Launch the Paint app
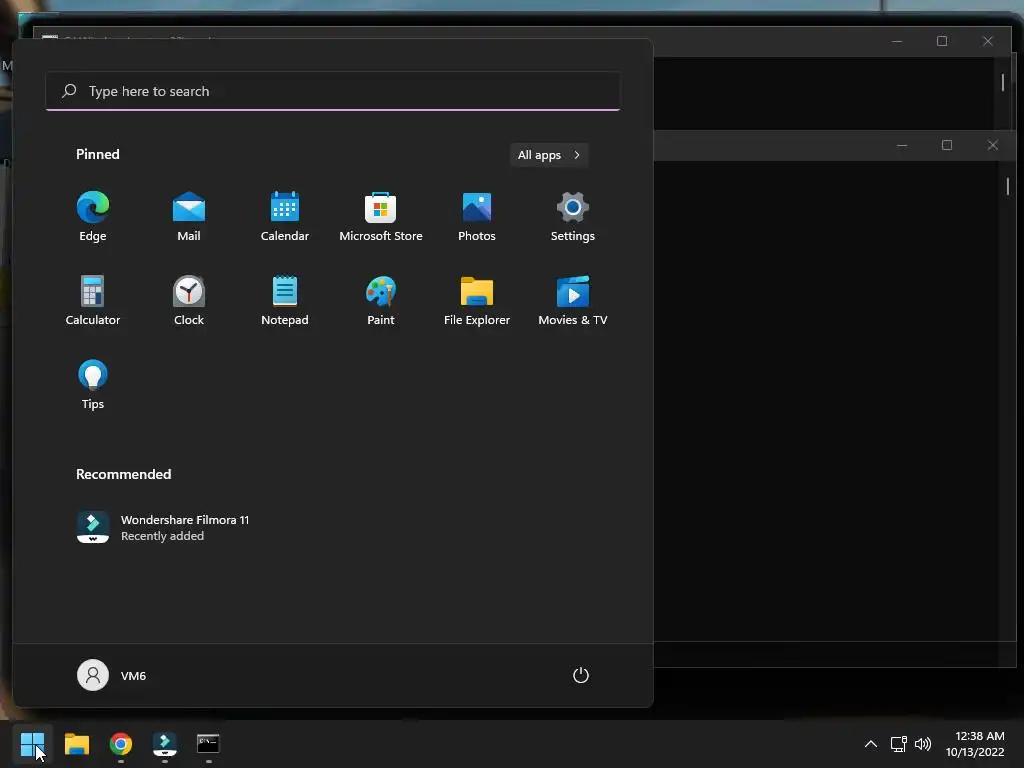 pos(381,300)
